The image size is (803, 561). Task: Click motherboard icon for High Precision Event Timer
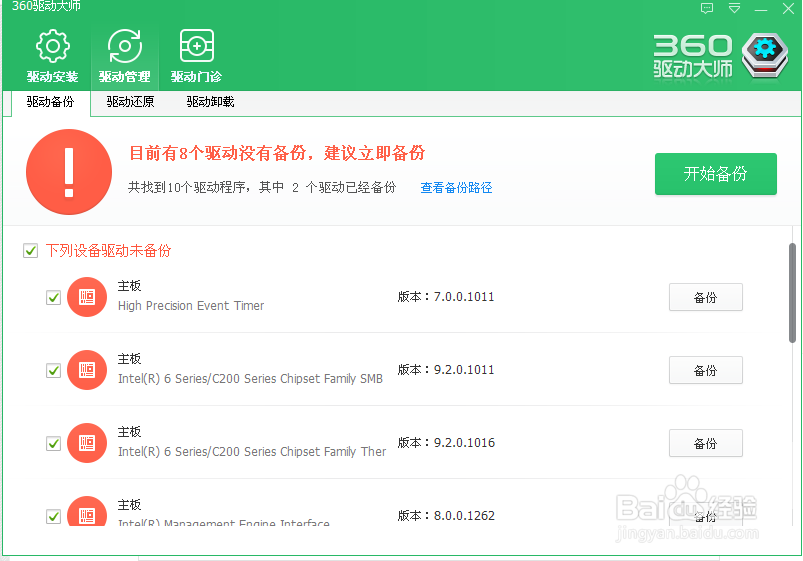click(x=87, y=297)
